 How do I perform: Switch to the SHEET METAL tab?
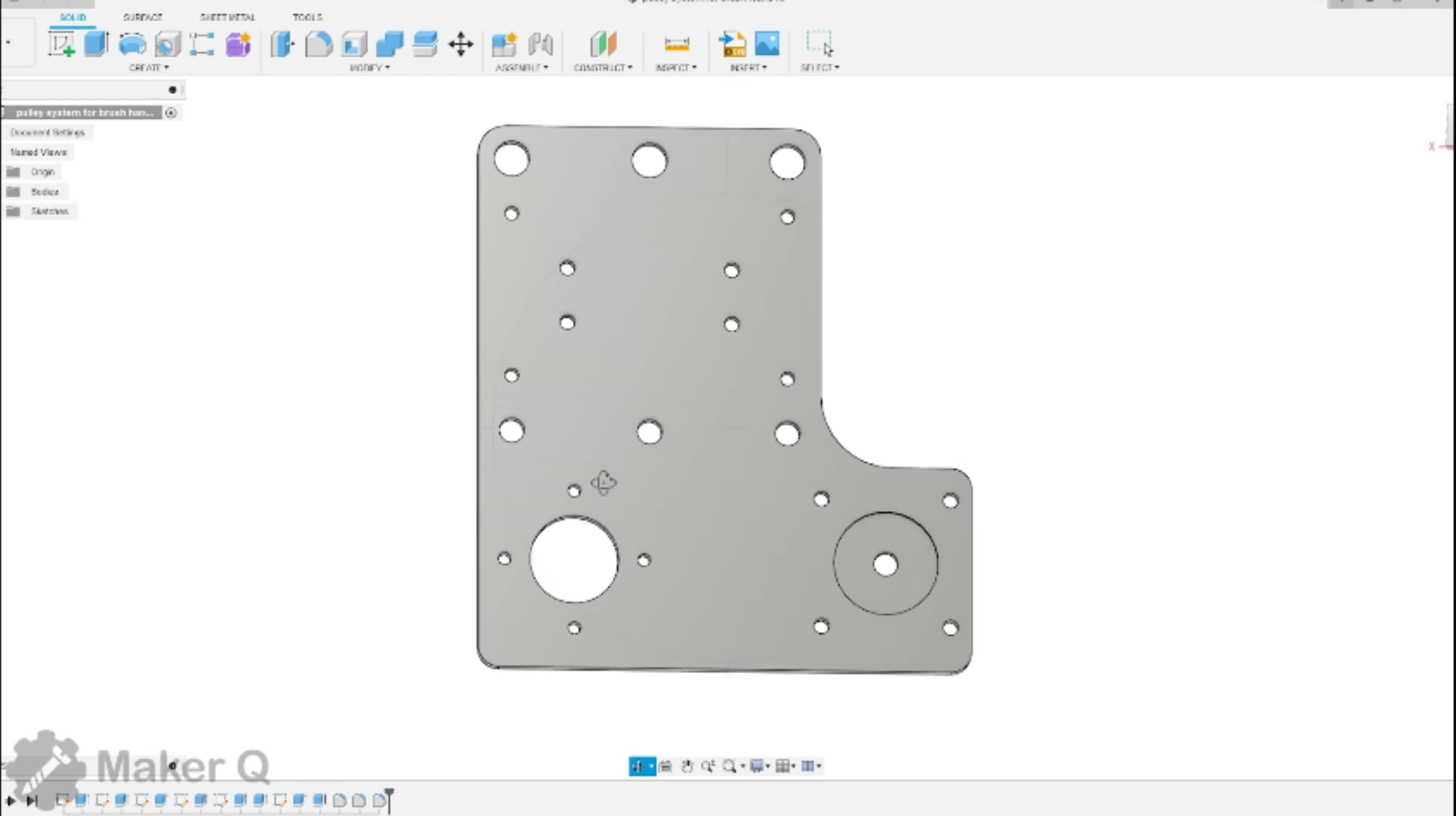[227, 17]
